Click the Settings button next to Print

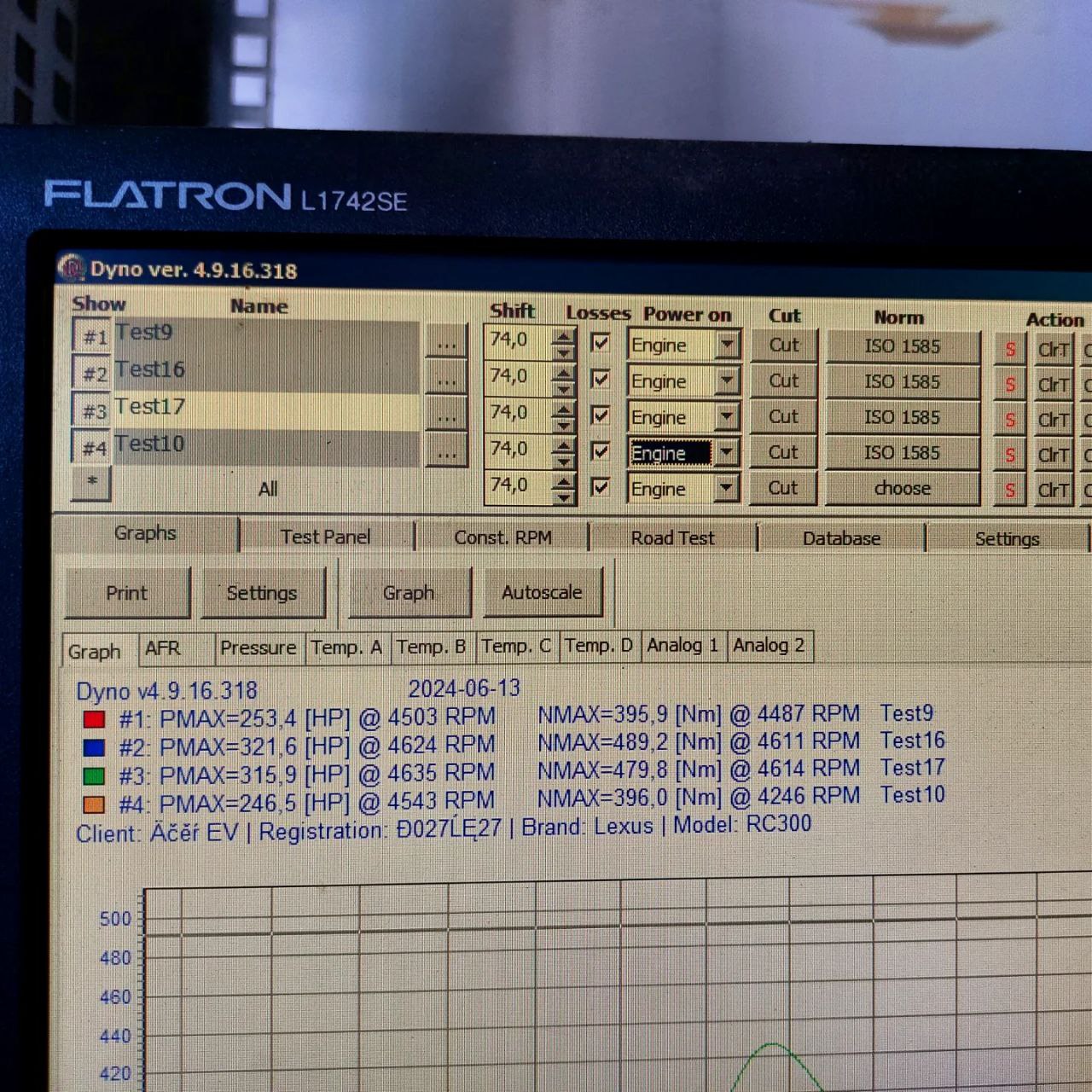click(262, 593)
